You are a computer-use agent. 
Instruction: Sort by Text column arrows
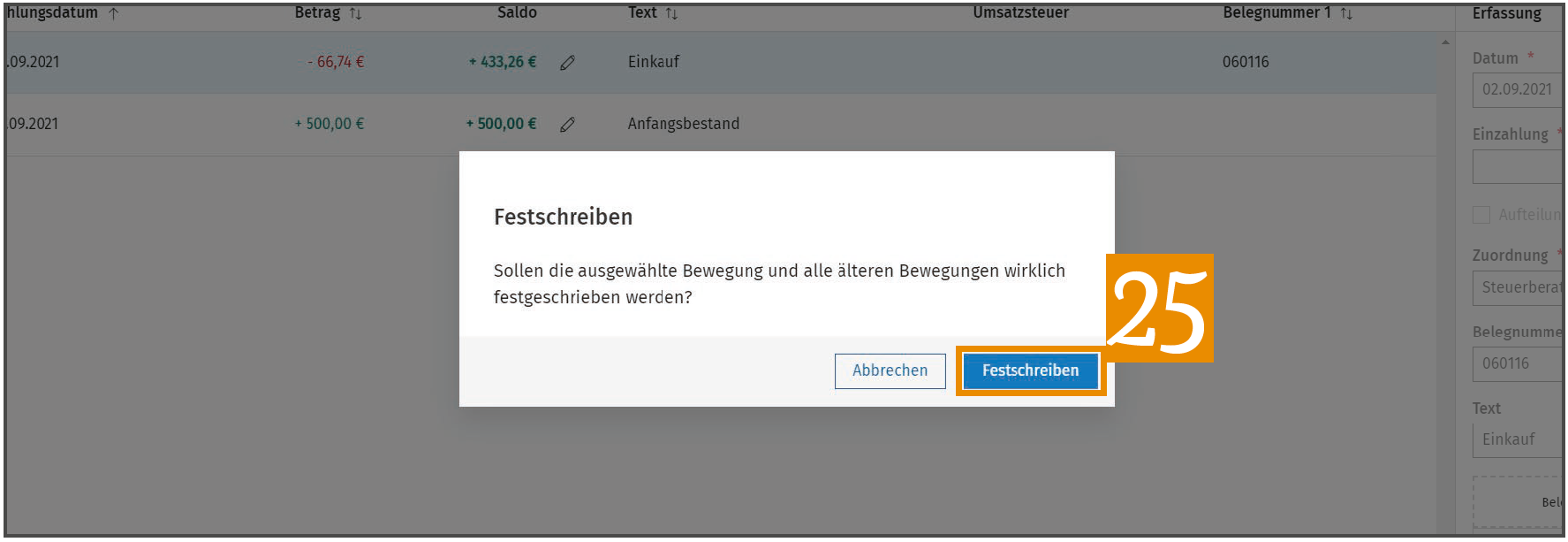(x=671, y=13)
